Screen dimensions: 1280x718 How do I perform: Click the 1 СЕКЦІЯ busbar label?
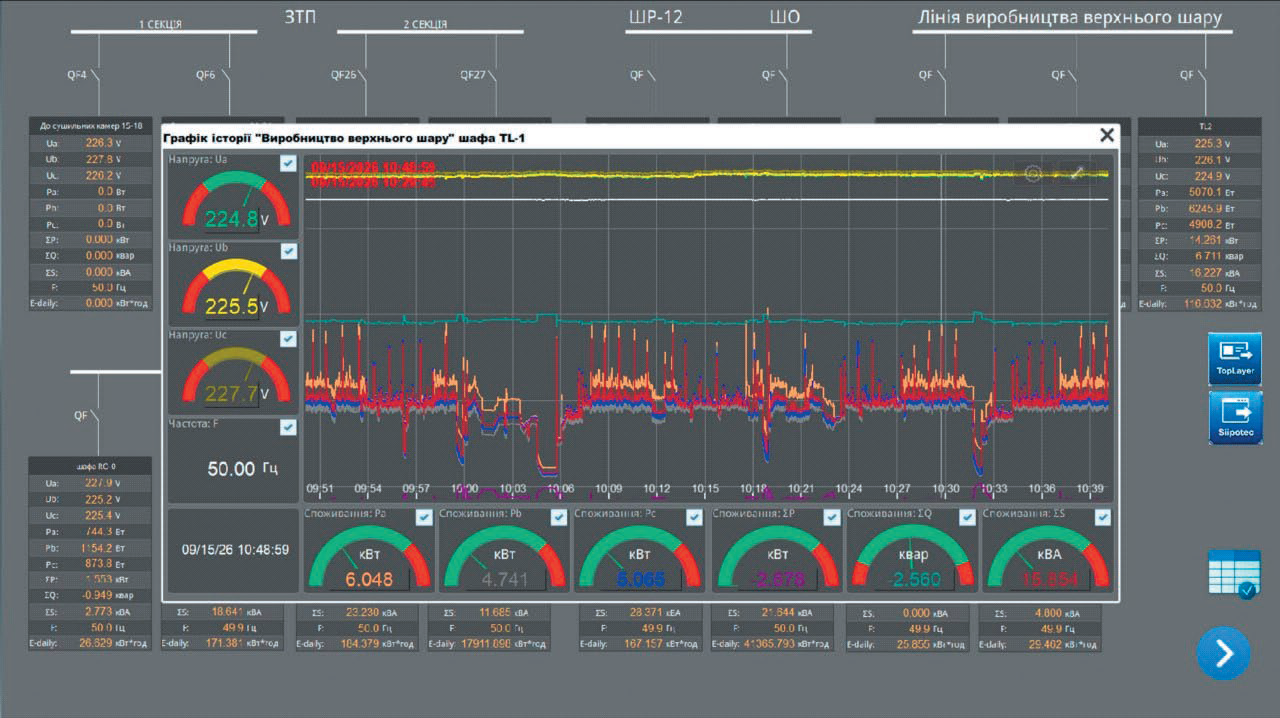[x=160, y=24]
